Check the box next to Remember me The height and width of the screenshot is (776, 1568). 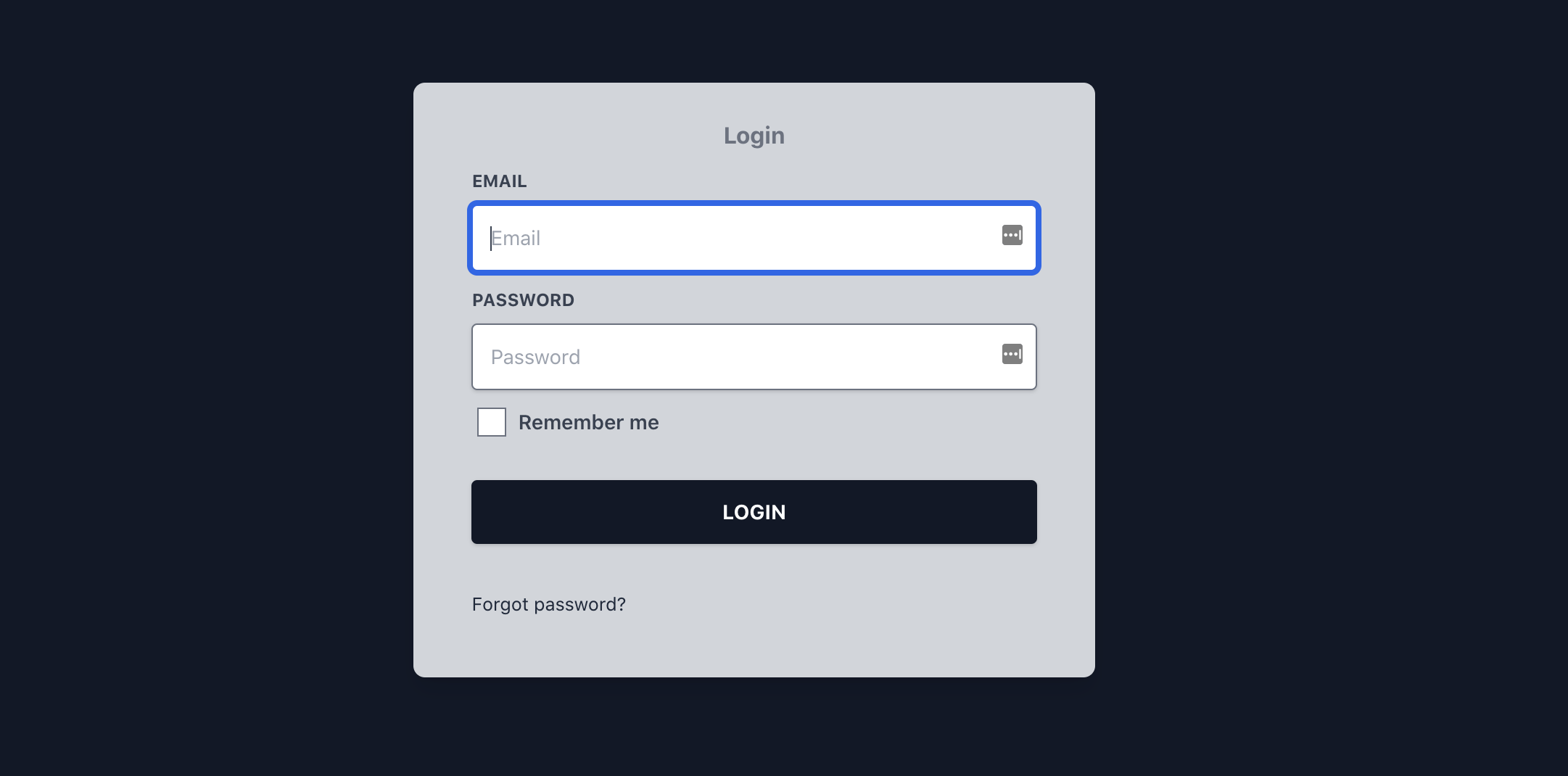point(490,422)
